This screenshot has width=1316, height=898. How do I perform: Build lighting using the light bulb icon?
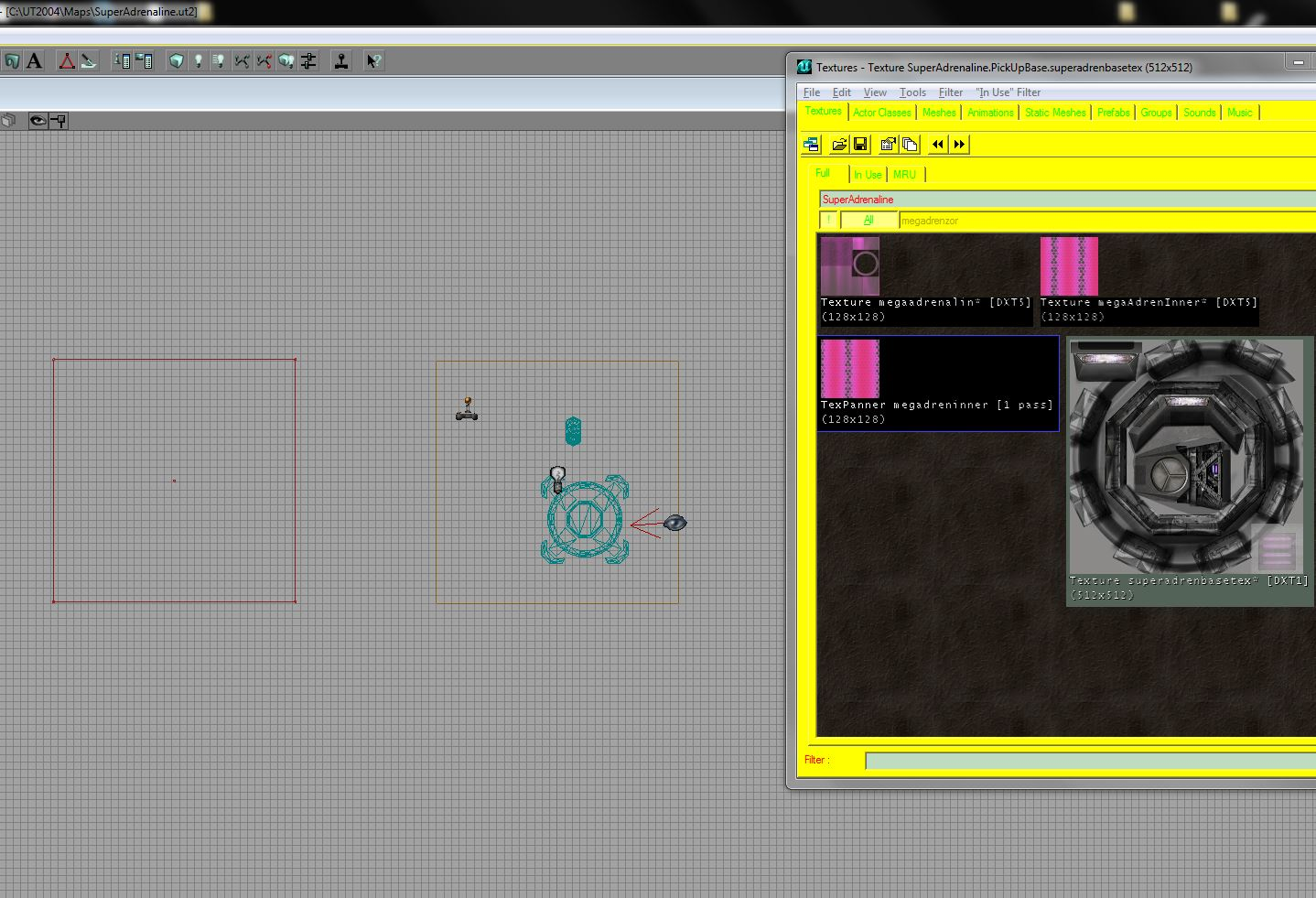(x=198, y=60)
